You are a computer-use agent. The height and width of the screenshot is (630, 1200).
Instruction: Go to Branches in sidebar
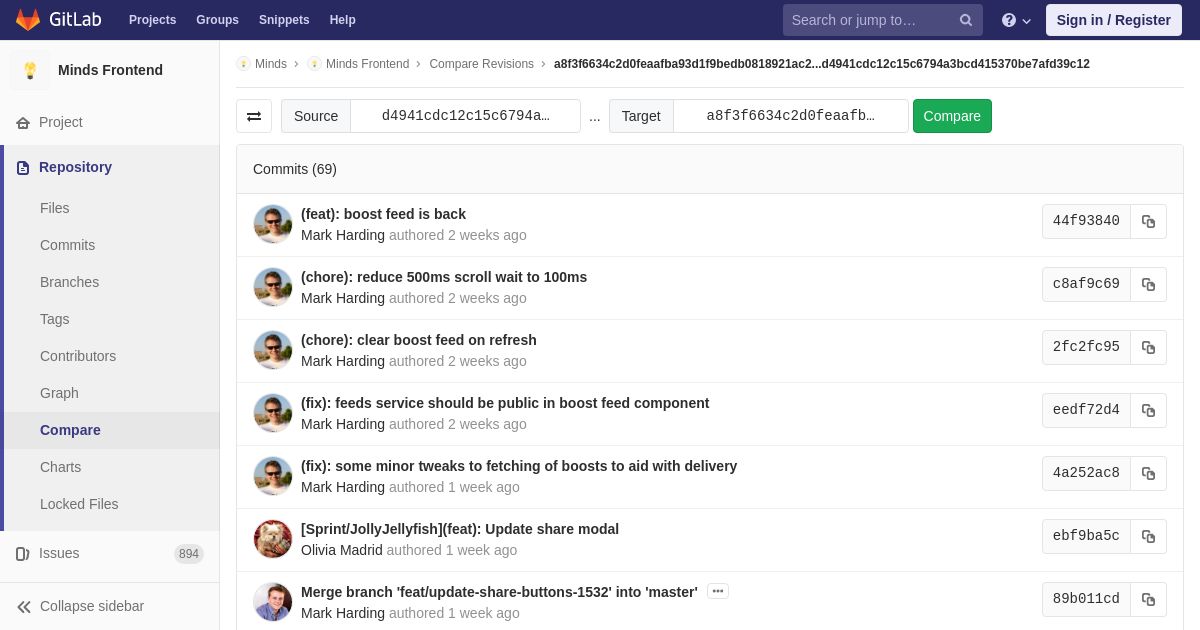[x=69, y=282]
